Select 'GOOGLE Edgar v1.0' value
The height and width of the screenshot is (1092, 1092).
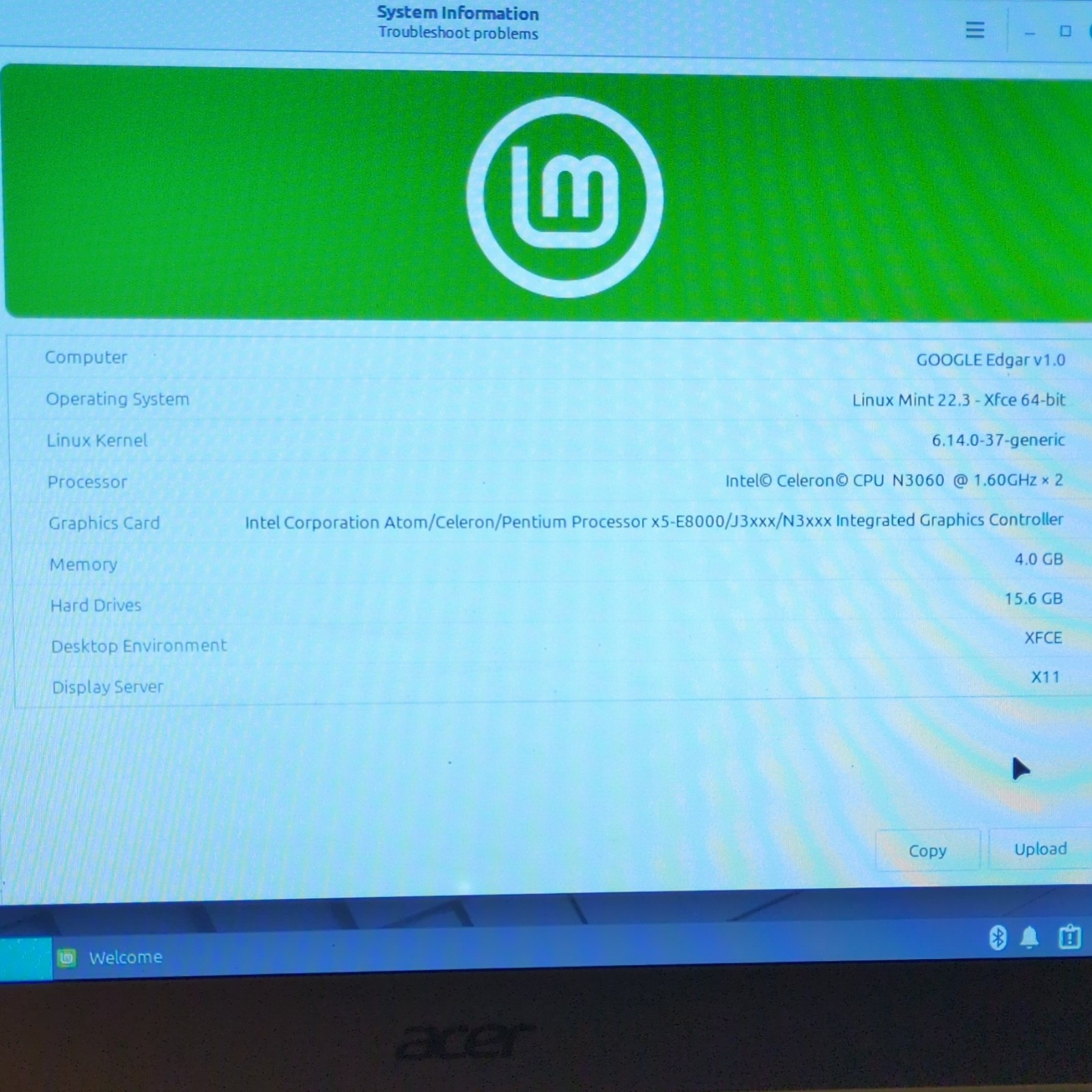(x=990, y=360)
